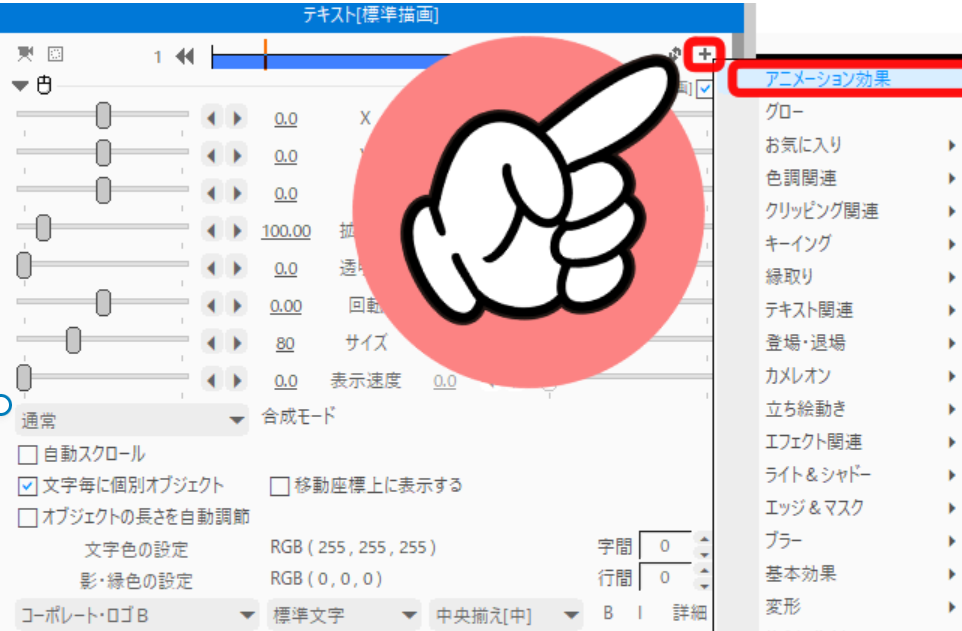Click the X value 0.0

tap(286, 118)
